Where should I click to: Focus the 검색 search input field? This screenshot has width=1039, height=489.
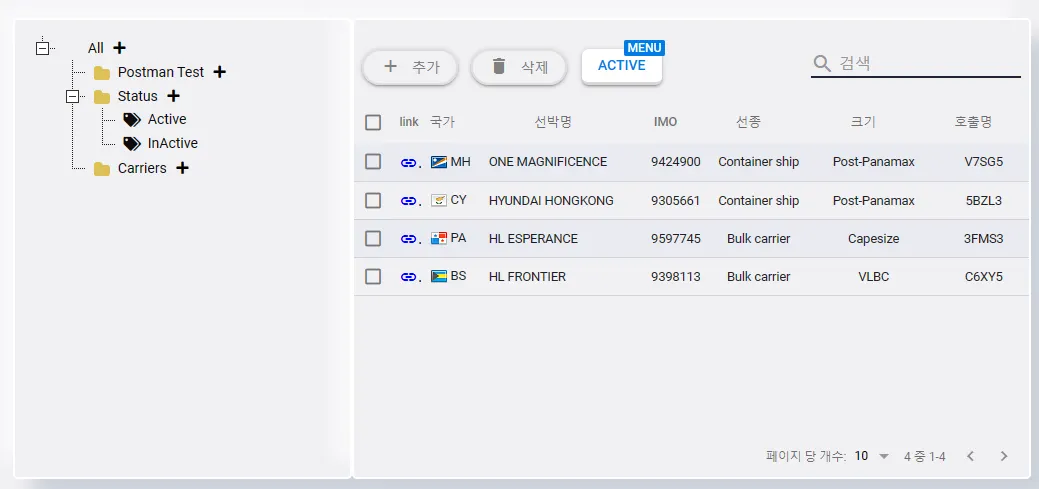[929, 64]
